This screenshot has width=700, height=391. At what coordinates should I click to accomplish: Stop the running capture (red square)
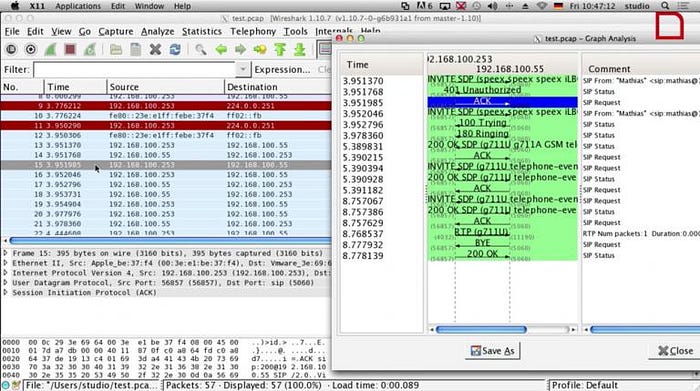pyautogui.click(x=70, y=49)
